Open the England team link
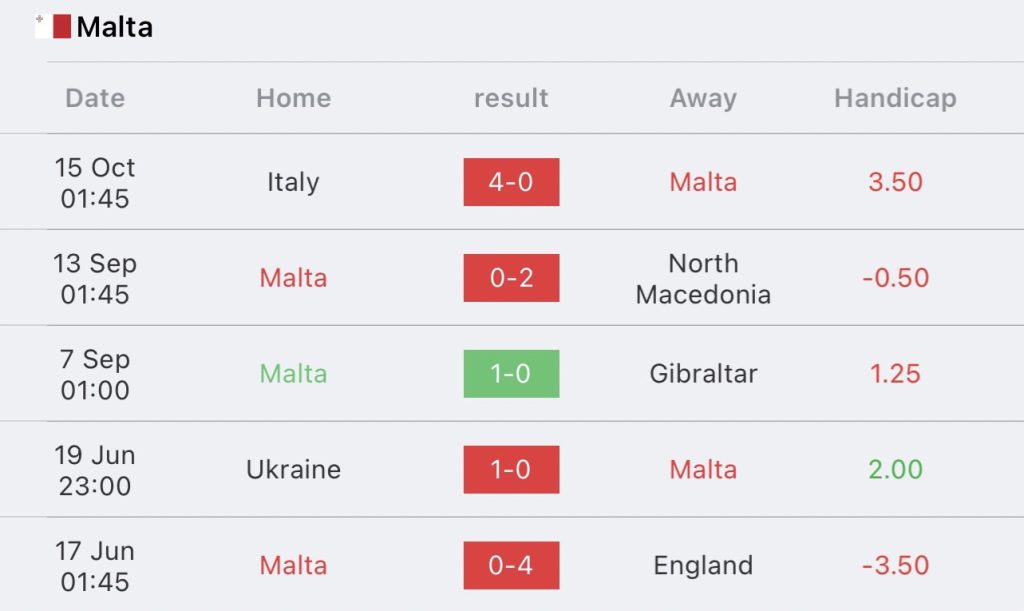This screenshot has width=1024, height=611. [x=703, y=566]
